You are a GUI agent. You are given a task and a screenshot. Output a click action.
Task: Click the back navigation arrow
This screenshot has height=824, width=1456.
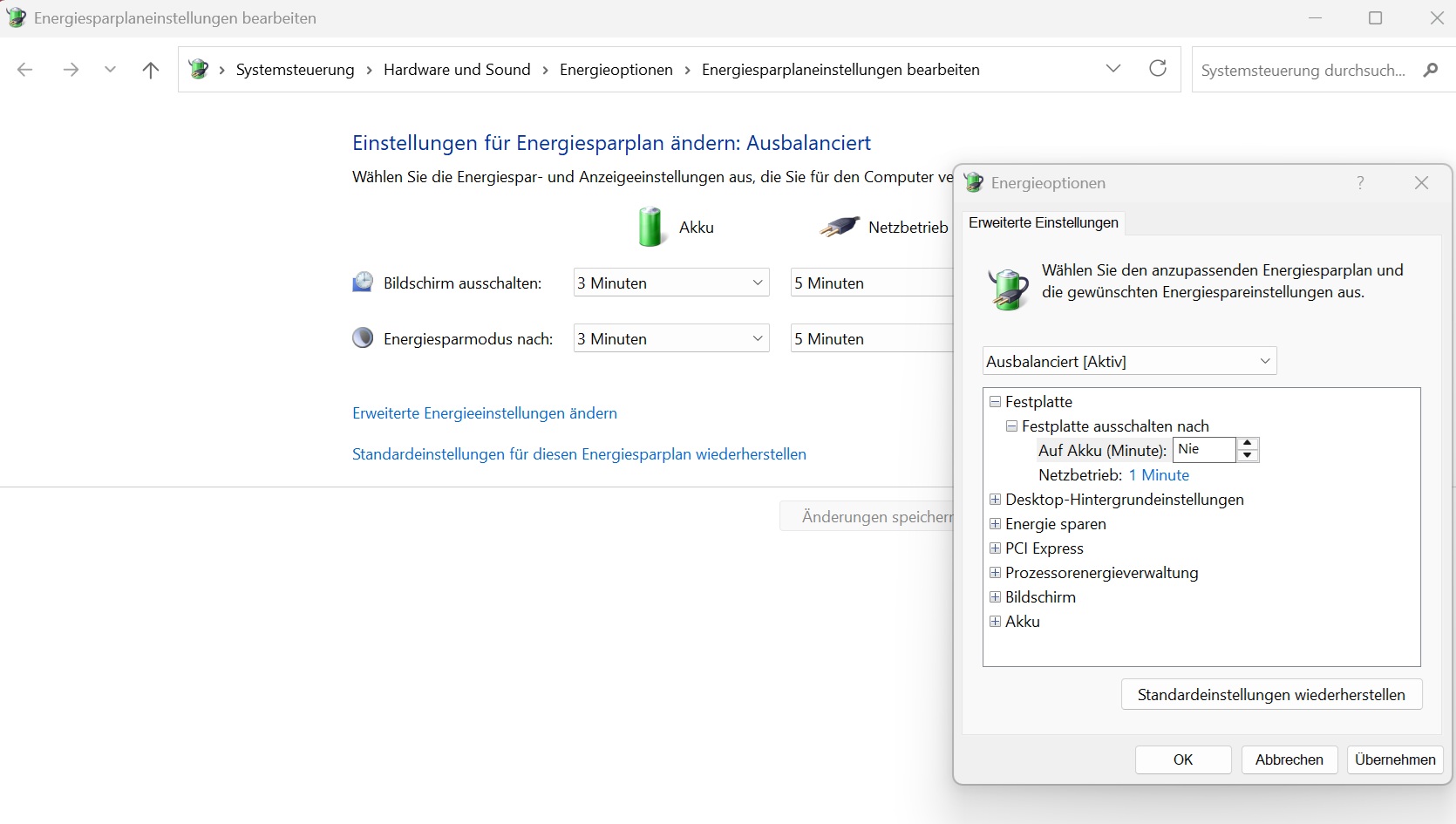(x=25, y=70)
